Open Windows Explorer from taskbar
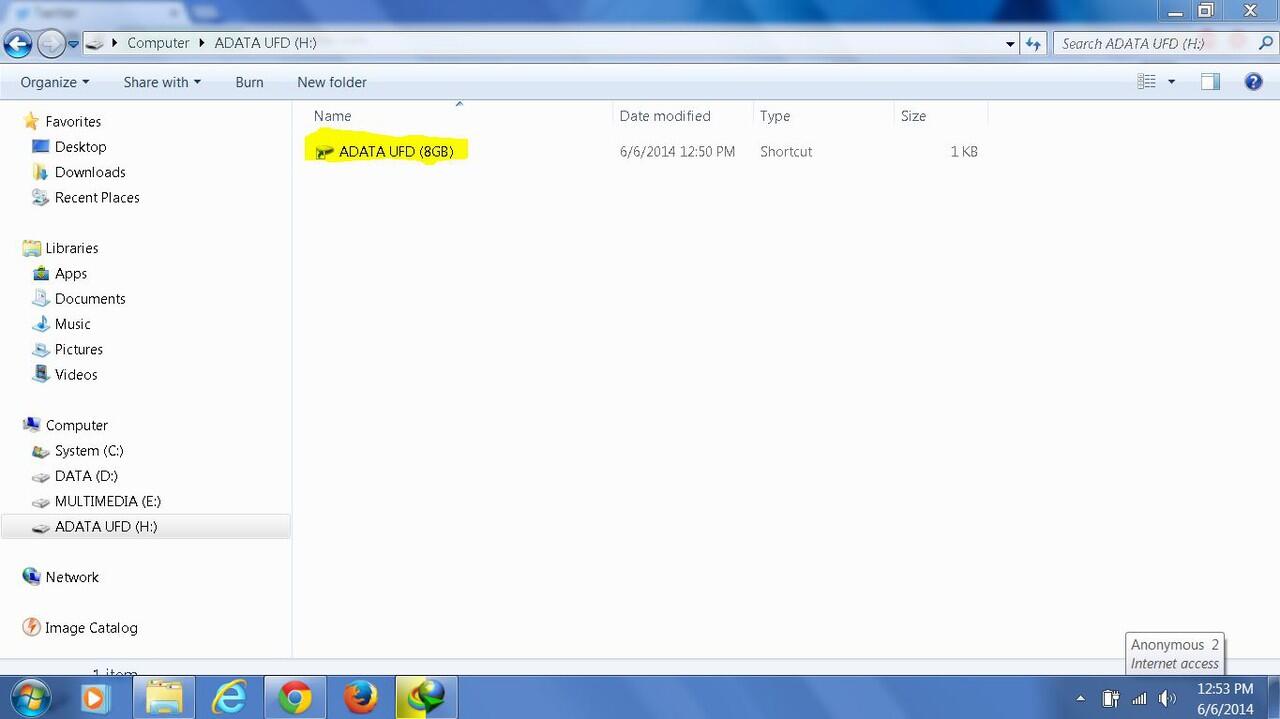The height and width of the screenshot is (719, 1280). (164, 698)
